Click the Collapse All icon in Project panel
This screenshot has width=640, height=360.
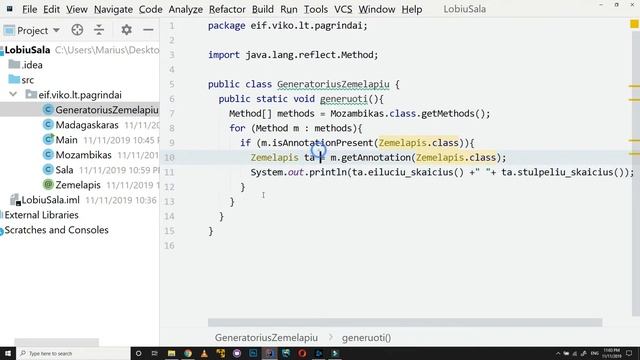click(99, 30)
